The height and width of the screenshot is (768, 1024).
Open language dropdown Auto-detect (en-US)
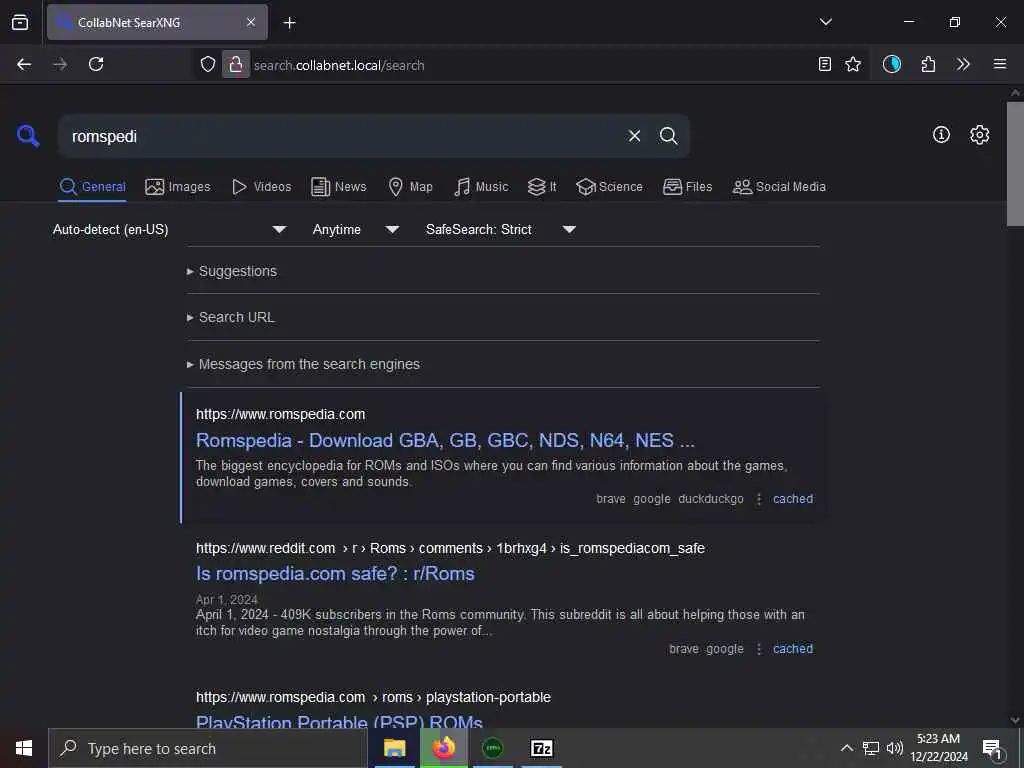(x=169, y=229)
